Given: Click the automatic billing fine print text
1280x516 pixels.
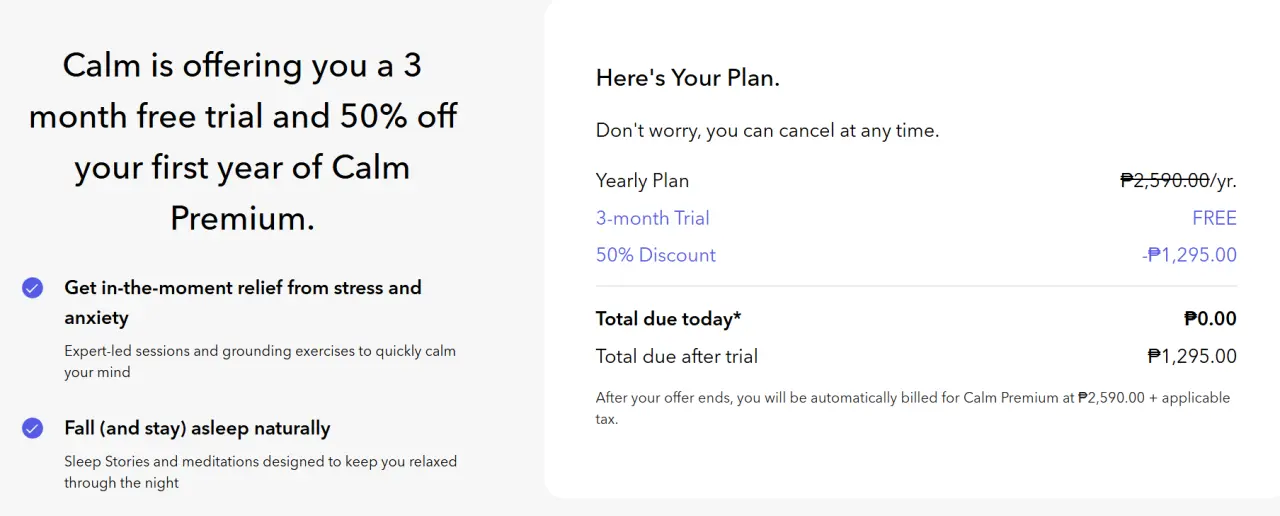Looking at the screenshot, I should coord(913,408).
